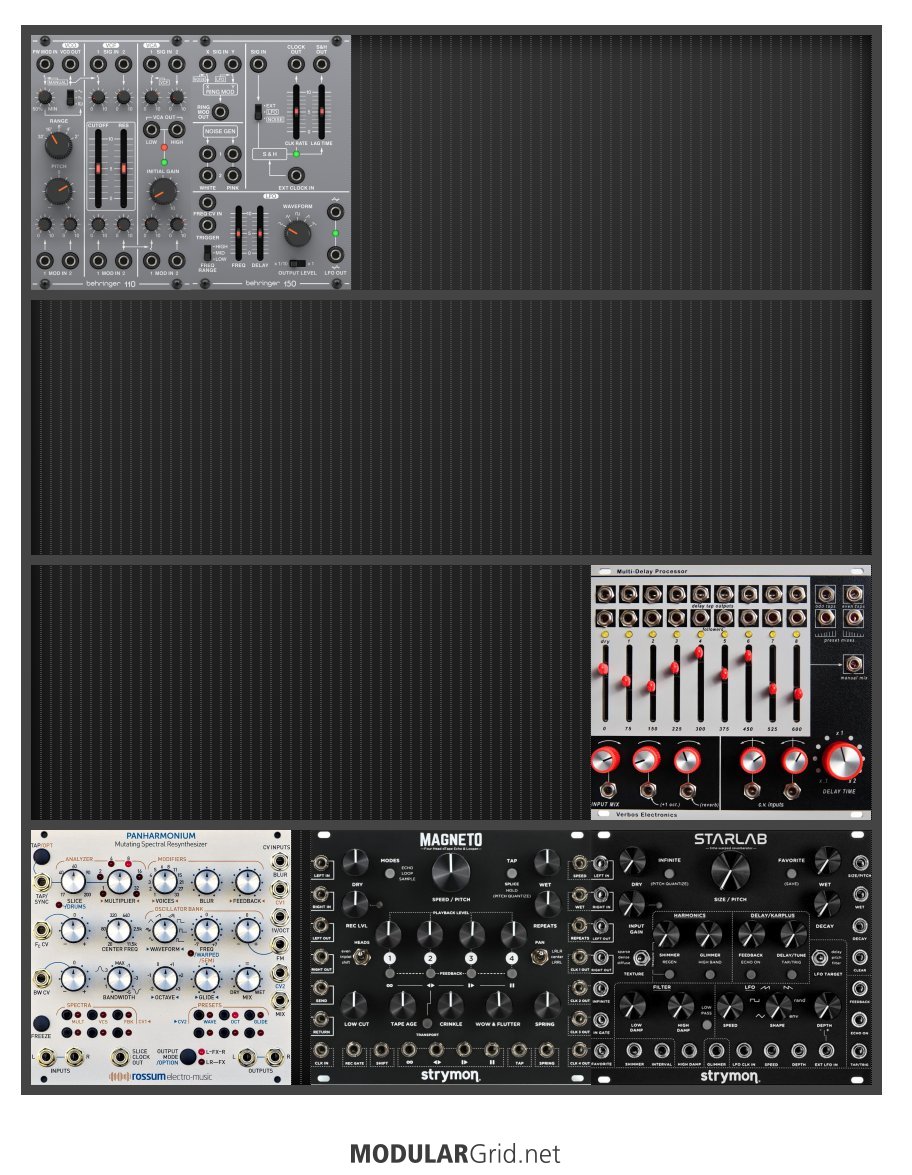This screenshot has width=912, height=1175.
Task: Click the PITCH knob on Behringer 110
Action: pyautogui.click(x=58, y=191)
